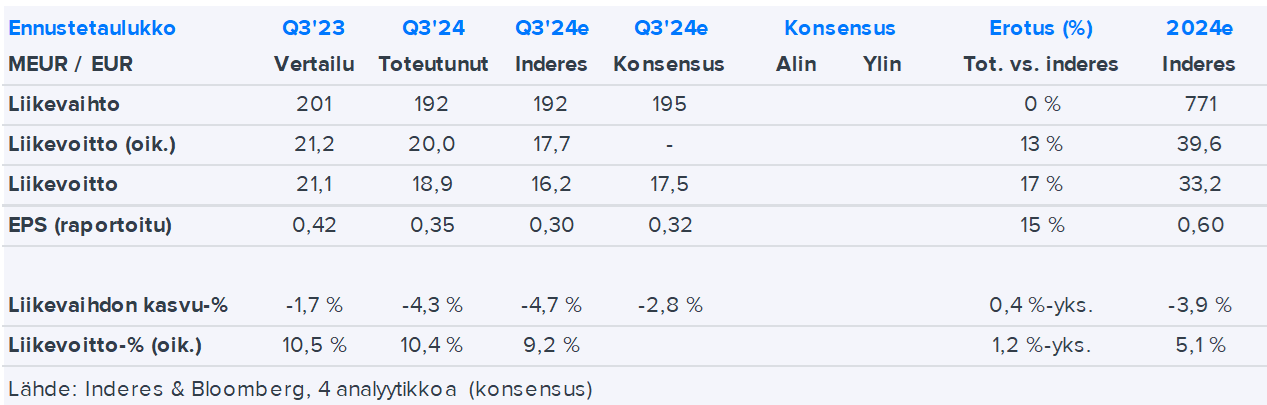Select the Liikevaihdon kasvu-% row label

[117, 306]
